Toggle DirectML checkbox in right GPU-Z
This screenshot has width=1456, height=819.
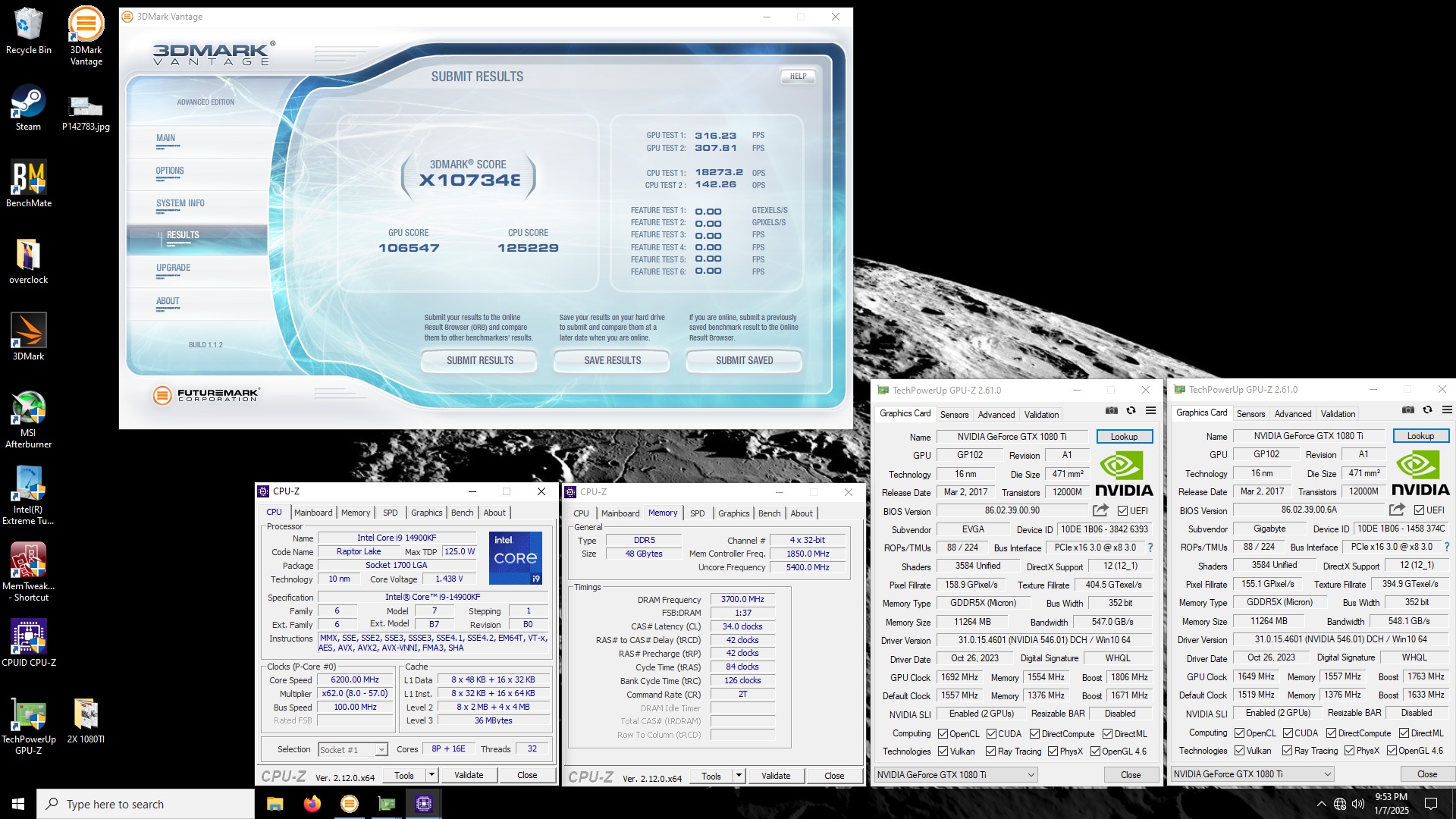click(x=1404, y=733)
